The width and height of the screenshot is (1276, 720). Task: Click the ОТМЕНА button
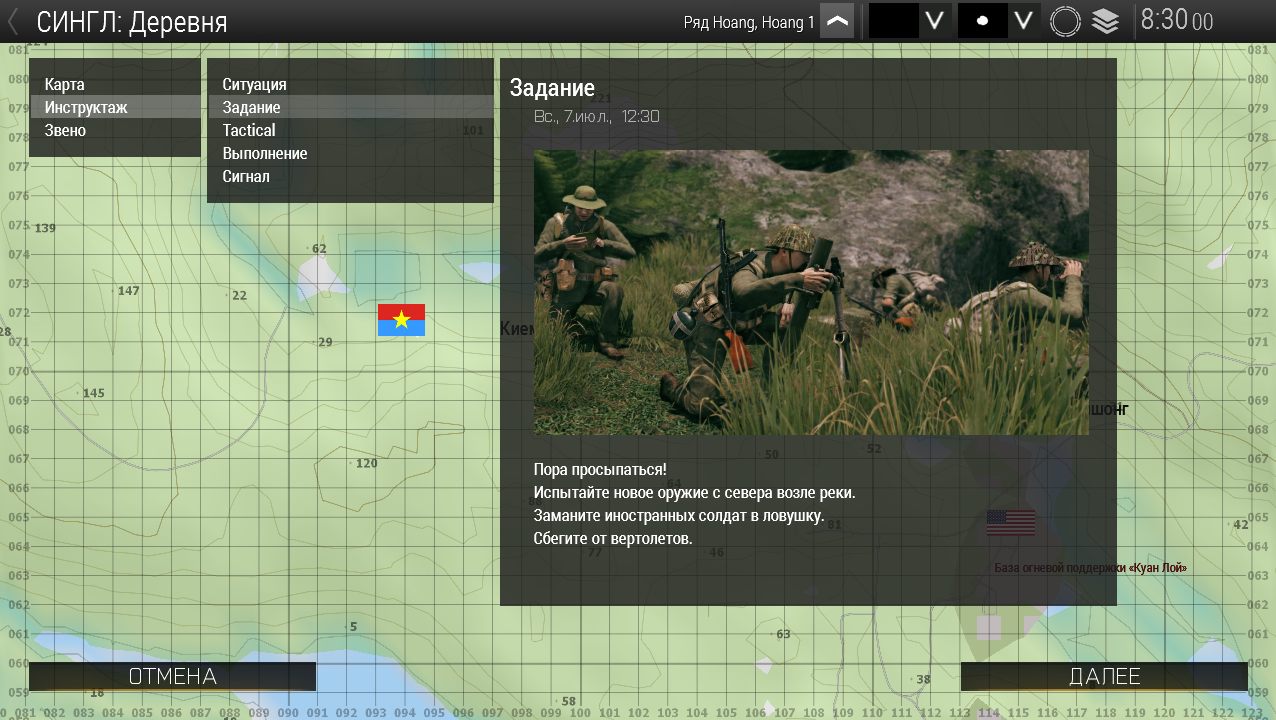(x=172, y=676)
